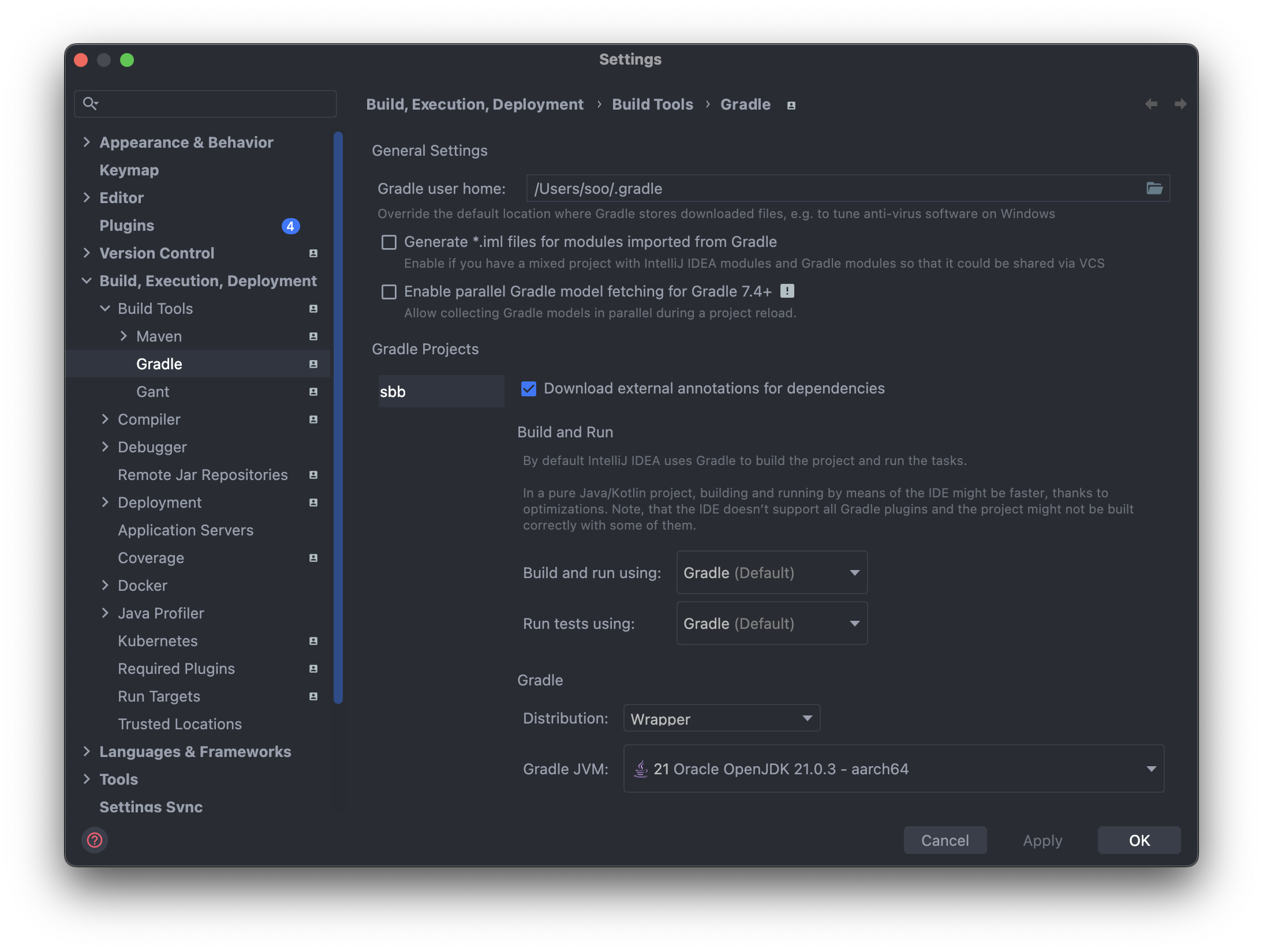The width and height of the screenshot is (1263, 952).
Task: Open the Distribution Wrapper dropdown
Action: tap(722, 718)
